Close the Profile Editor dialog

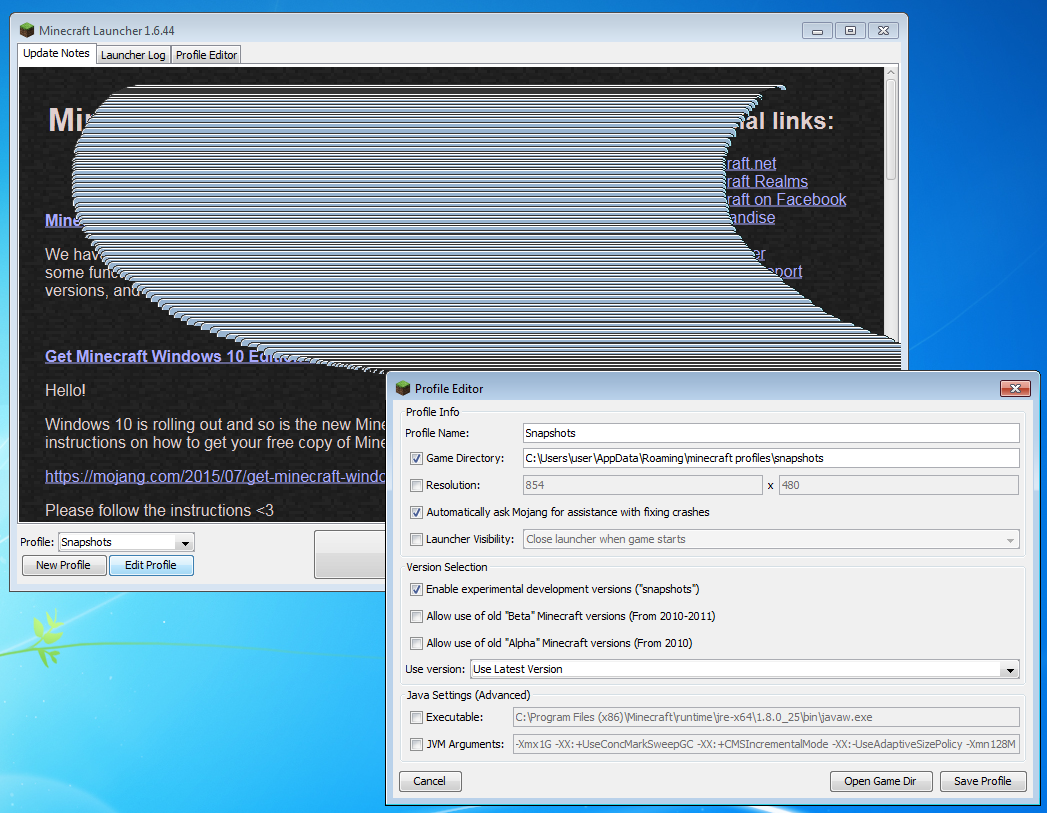point(1015,388)
